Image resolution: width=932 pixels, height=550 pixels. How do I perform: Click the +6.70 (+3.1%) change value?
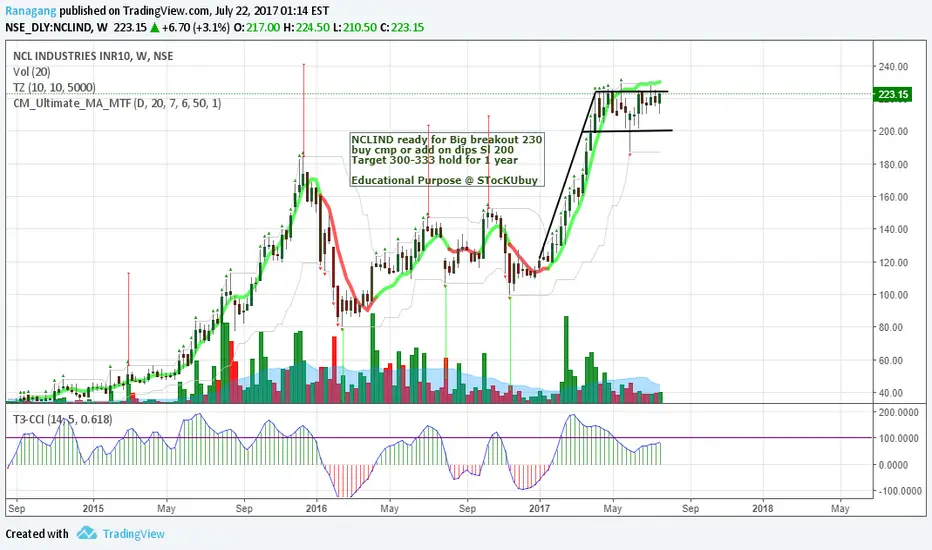(196, 27)
